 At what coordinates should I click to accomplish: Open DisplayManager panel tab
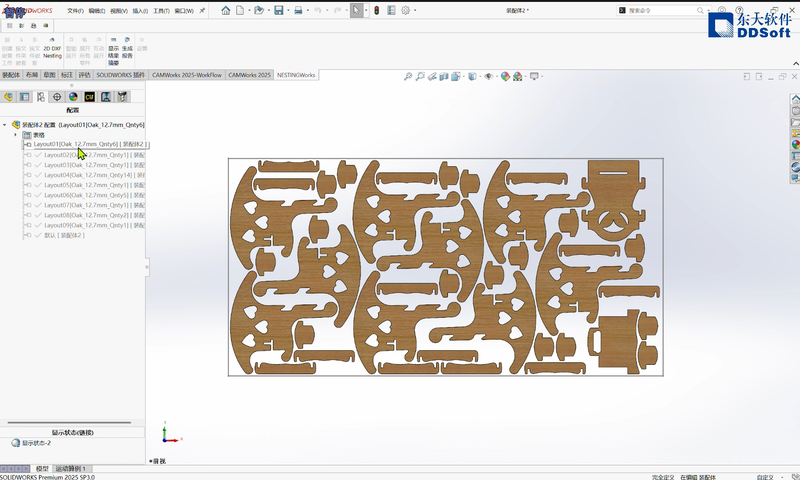[73, 97]
